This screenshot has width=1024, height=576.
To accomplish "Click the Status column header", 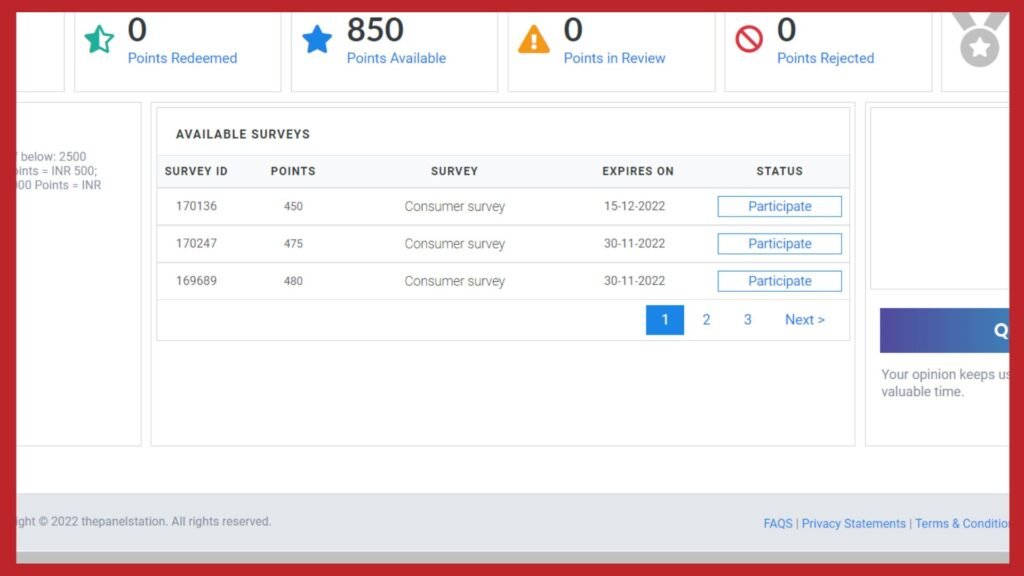I will coord(780,171).
